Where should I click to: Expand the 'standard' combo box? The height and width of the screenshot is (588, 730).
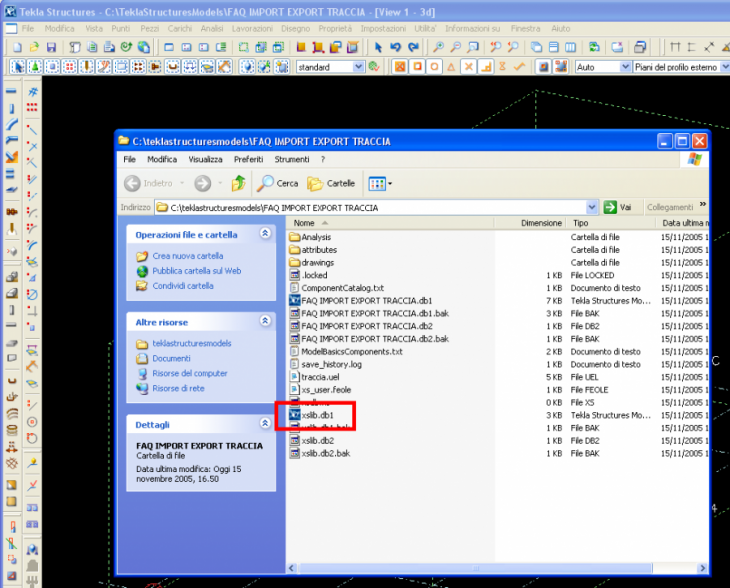359,66
